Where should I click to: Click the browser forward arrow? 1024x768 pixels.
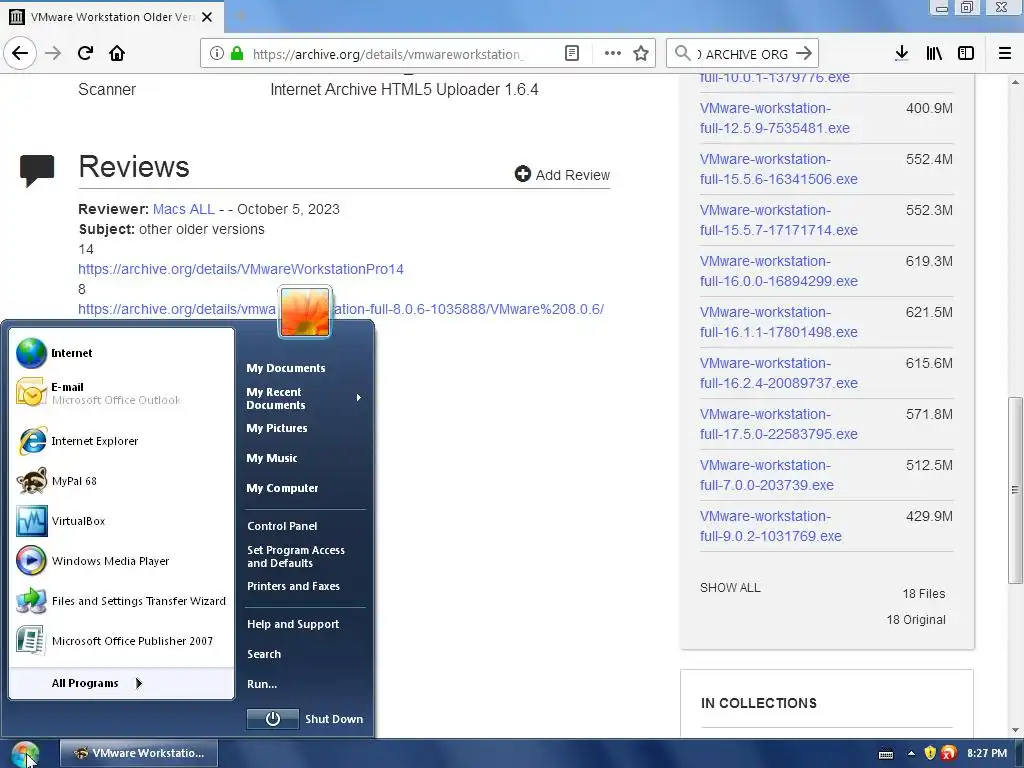[53, 53]
